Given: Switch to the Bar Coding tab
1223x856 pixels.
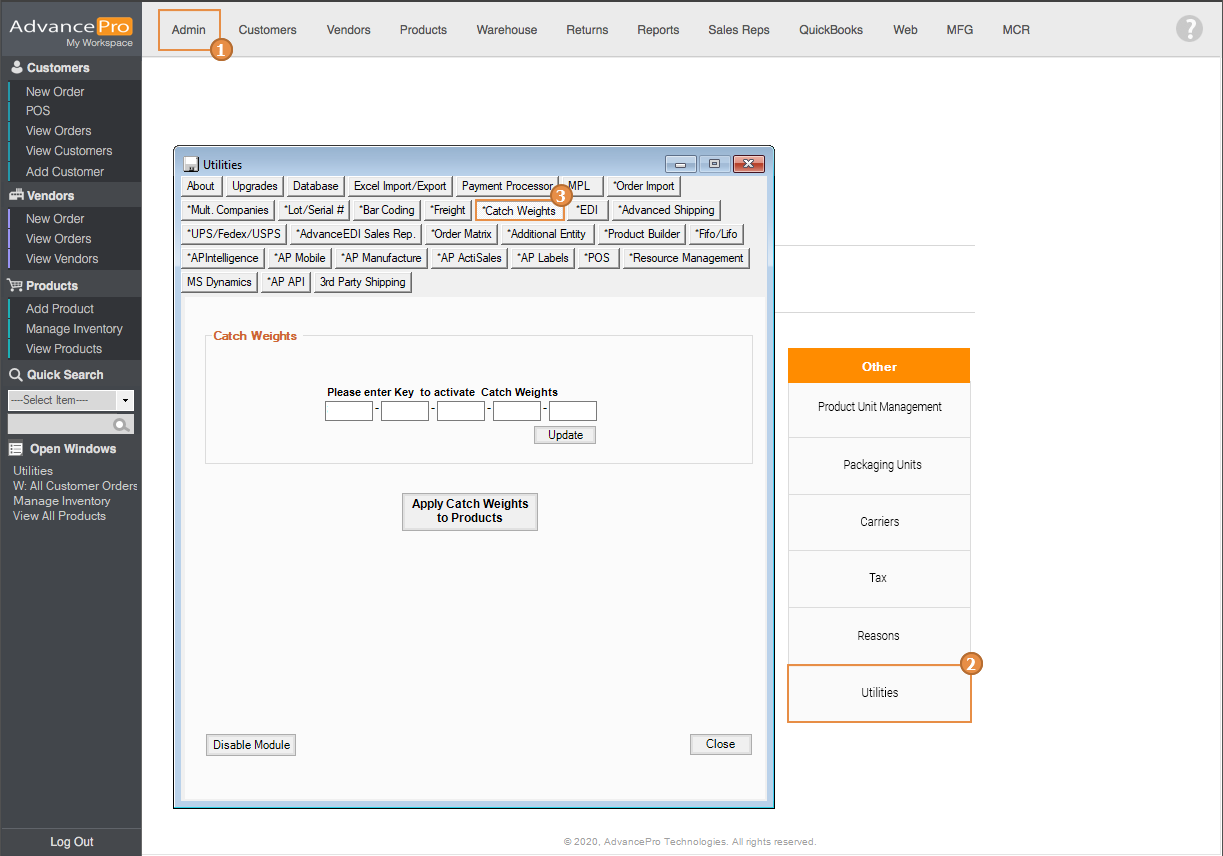Looking at the screenshot, I should tap(387, 210).
